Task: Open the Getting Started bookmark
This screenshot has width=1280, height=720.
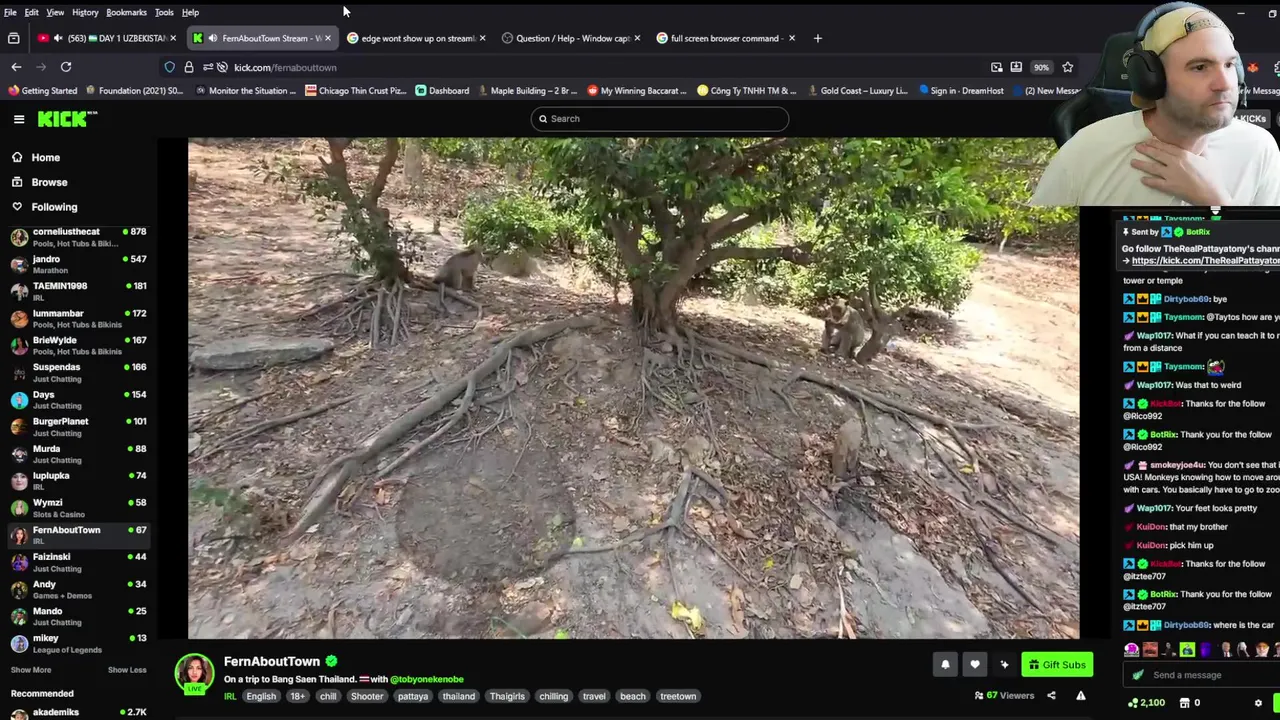Action: tap(42, 91)
